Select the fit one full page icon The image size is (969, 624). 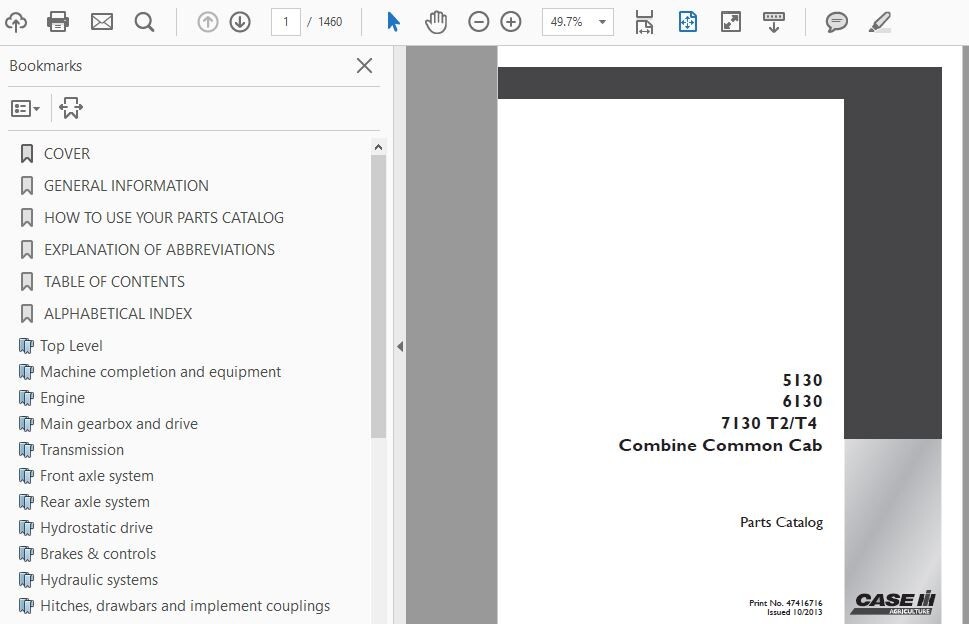tap(687, 22)
